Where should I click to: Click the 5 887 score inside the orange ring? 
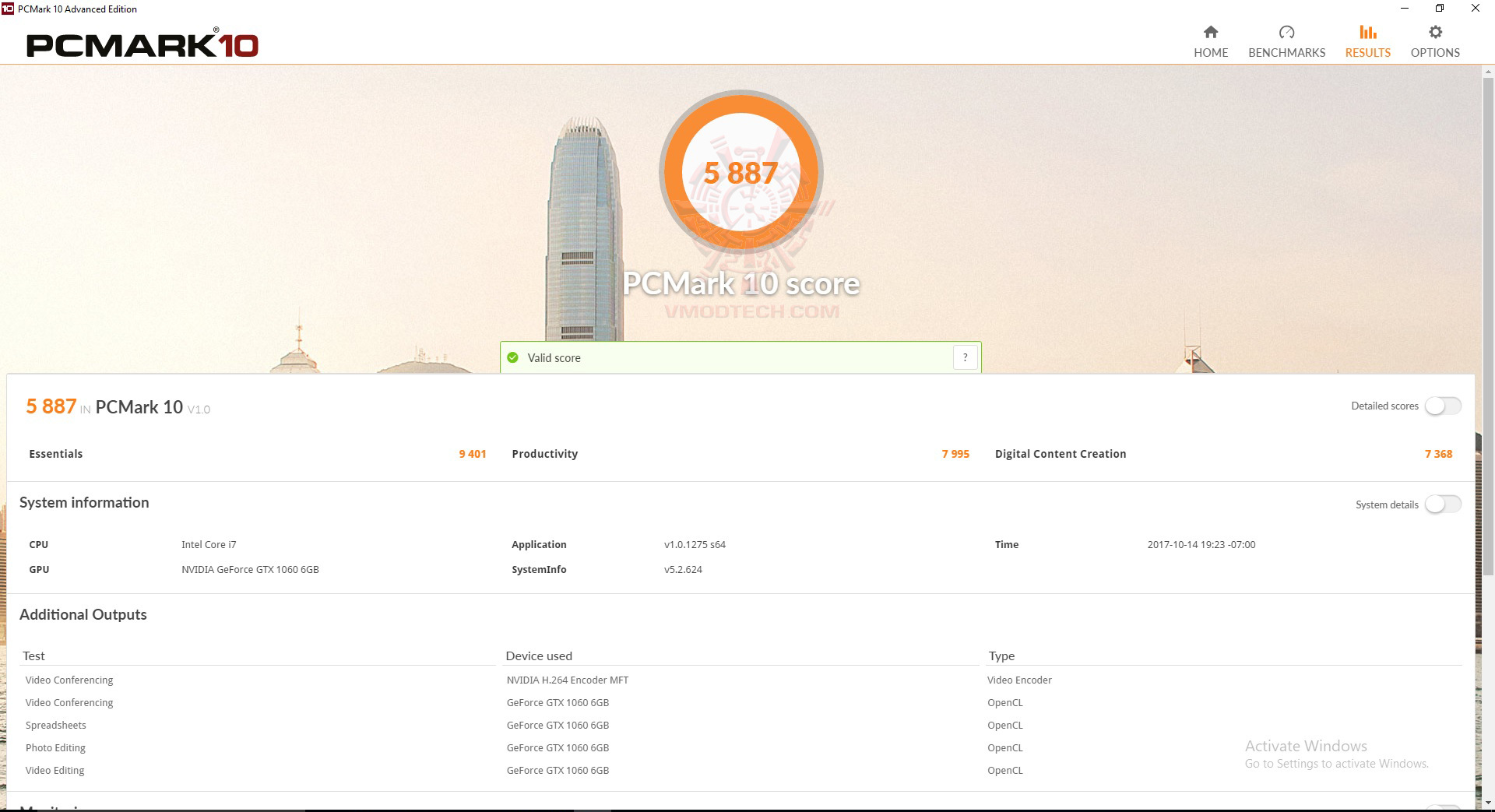click(x=740, y=173)
